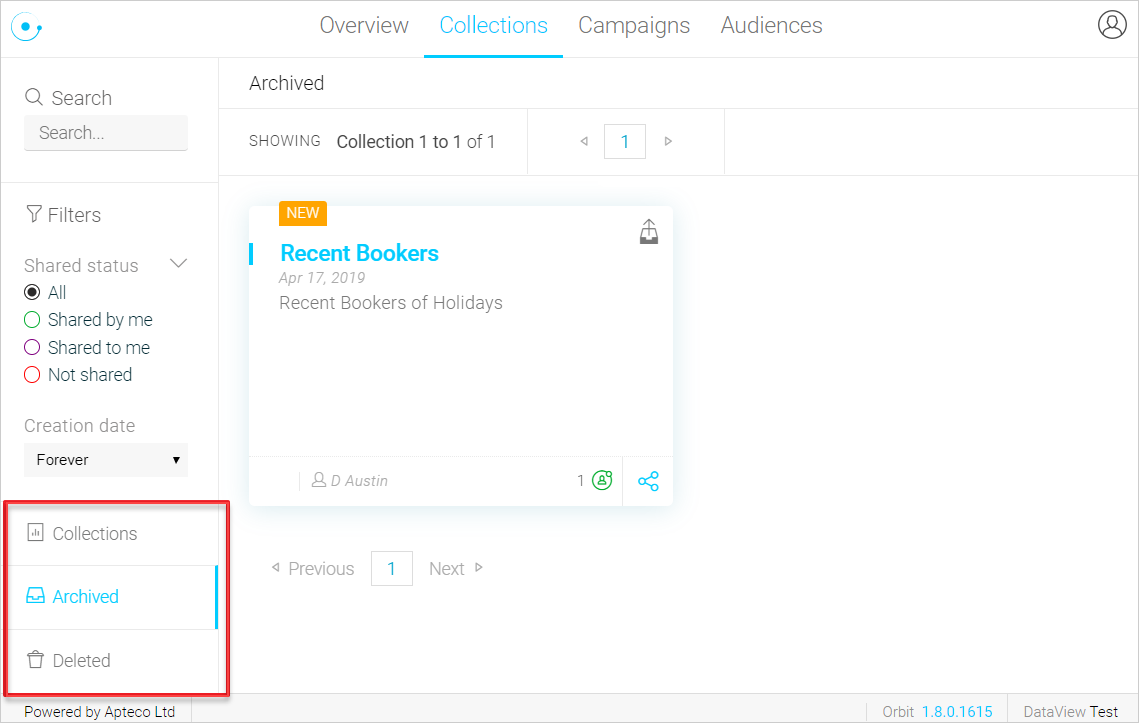Image resolution: width=1139 pixels, height=723 pixels.
Task: Click the Deleted trash icon in sidebar
Action: click(x=35, y=660)
